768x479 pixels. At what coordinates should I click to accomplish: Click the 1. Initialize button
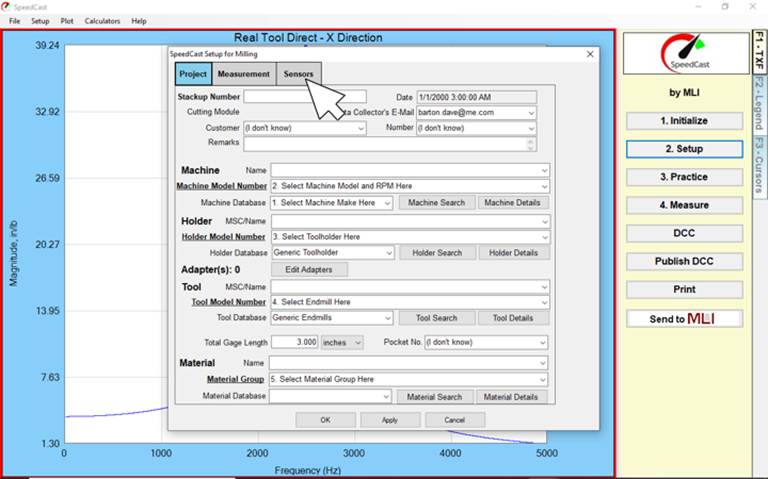click(684, 121)
